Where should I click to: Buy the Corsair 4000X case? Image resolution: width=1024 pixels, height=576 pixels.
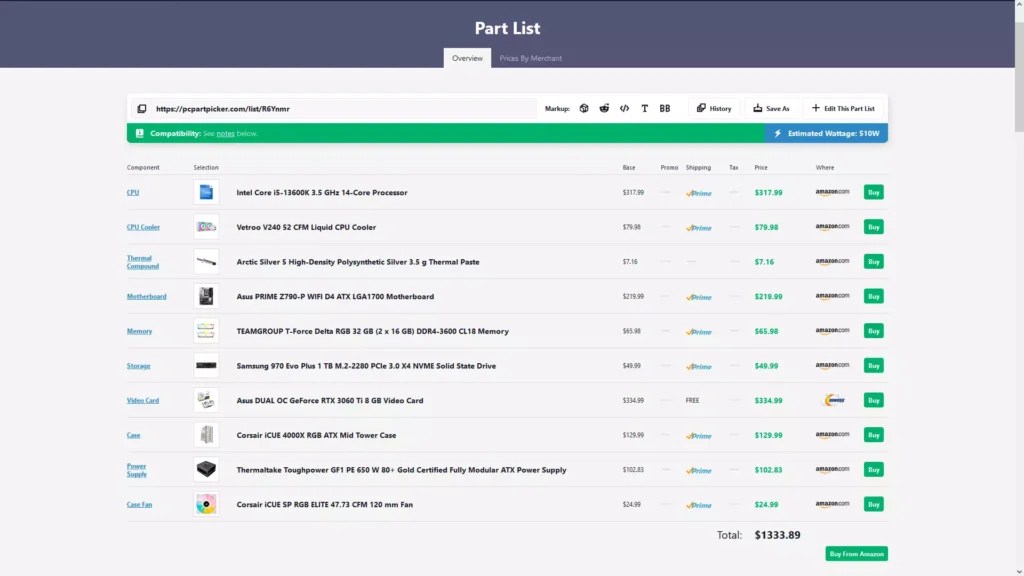point(873,435)
